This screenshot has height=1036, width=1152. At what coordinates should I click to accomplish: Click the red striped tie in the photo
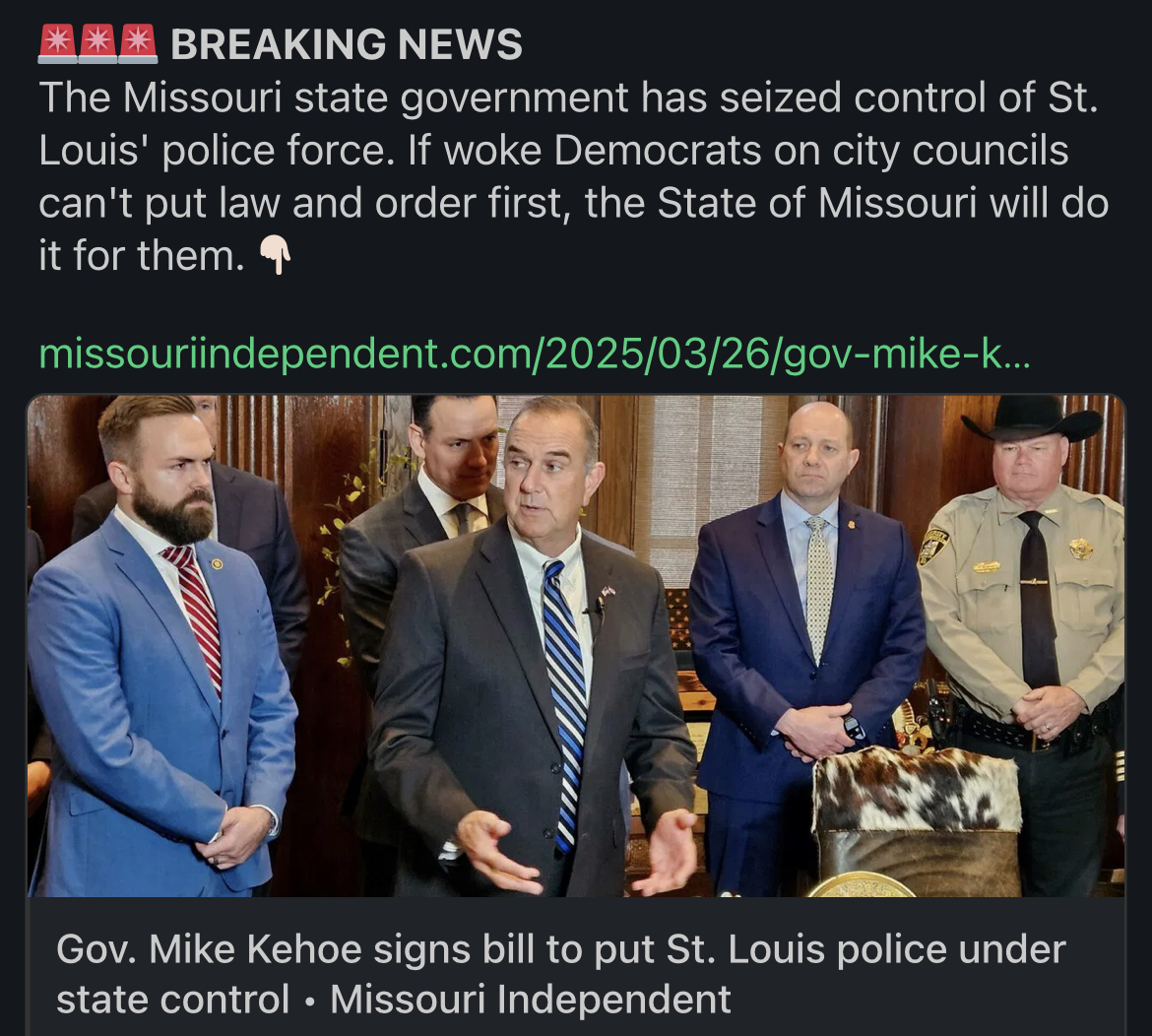[196, 617]
